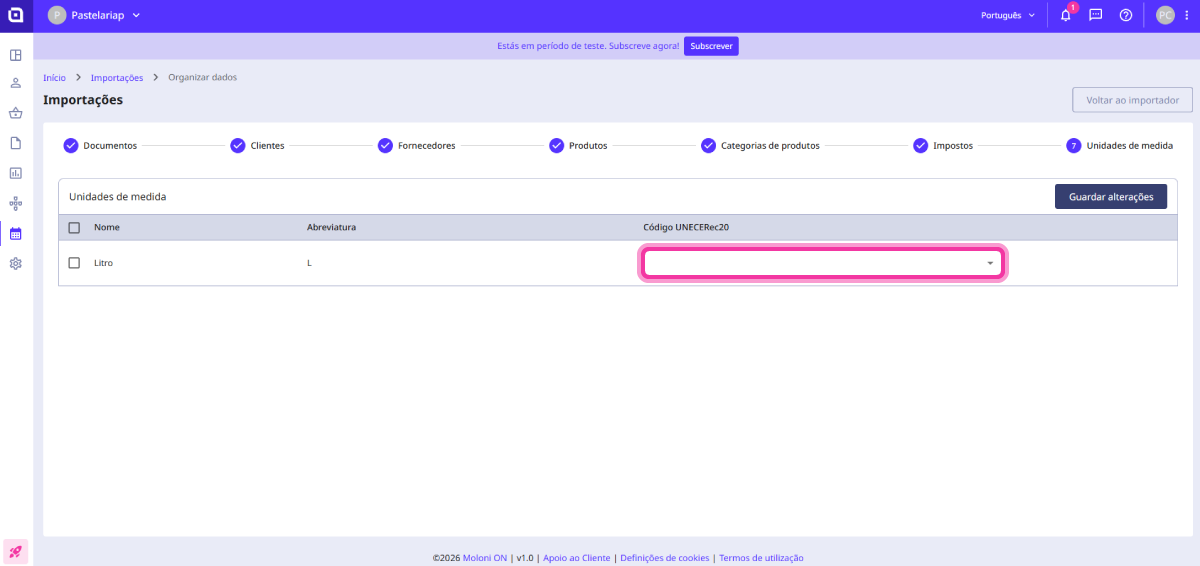
Task: Check the Litro row checkbox
Action: (74, 263)
